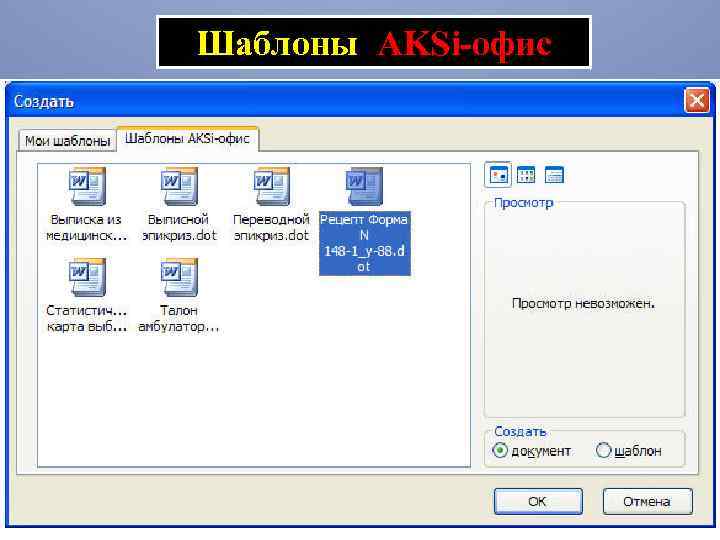Switch to large icons view
This screenshot has width=720, height=540.
point(498,175)
